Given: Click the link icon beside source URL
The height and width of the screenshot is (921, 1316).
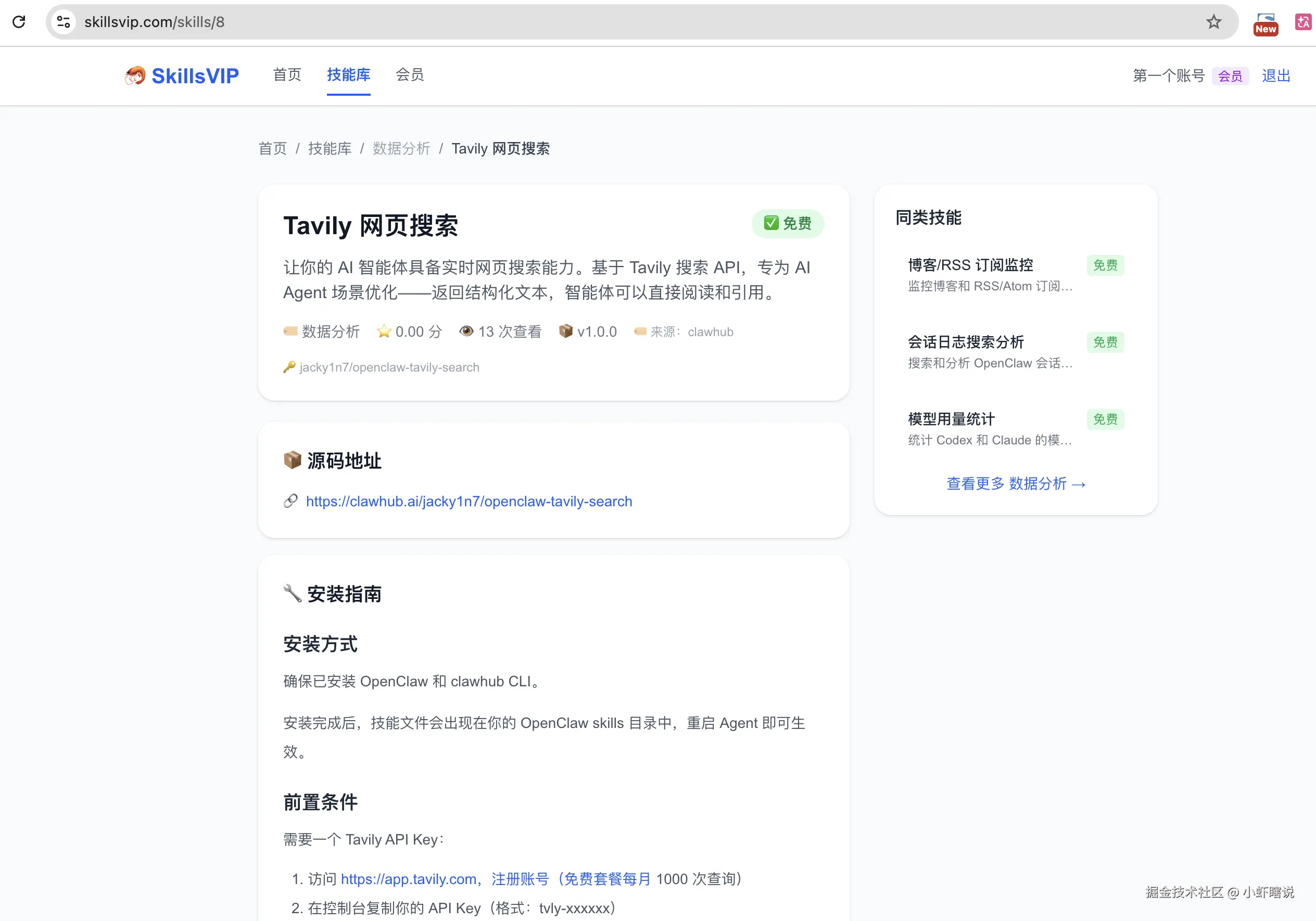Looking at the screenshot, I should pyautogui.click(x=290, y=501).
